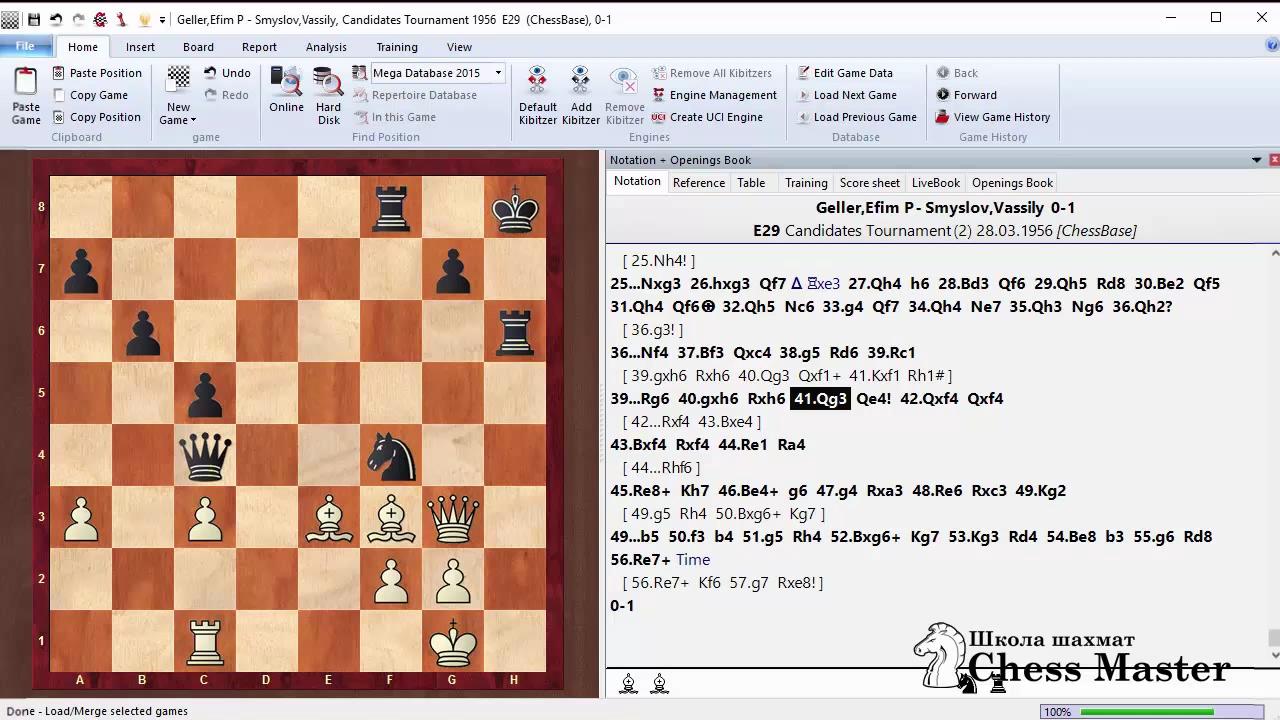This screenshot has height=720, width=1280.
Task: Jump to move 42.Qxf4 in notation
Action: click(x=929, y=399)
